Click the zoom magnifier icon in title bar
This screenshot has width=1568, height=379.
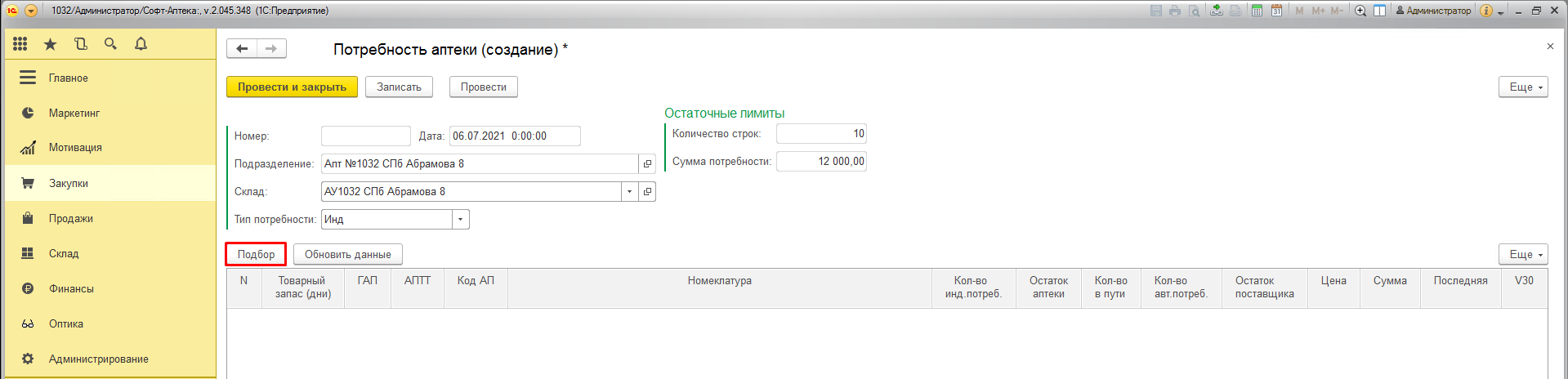(x=1360, y=11)
